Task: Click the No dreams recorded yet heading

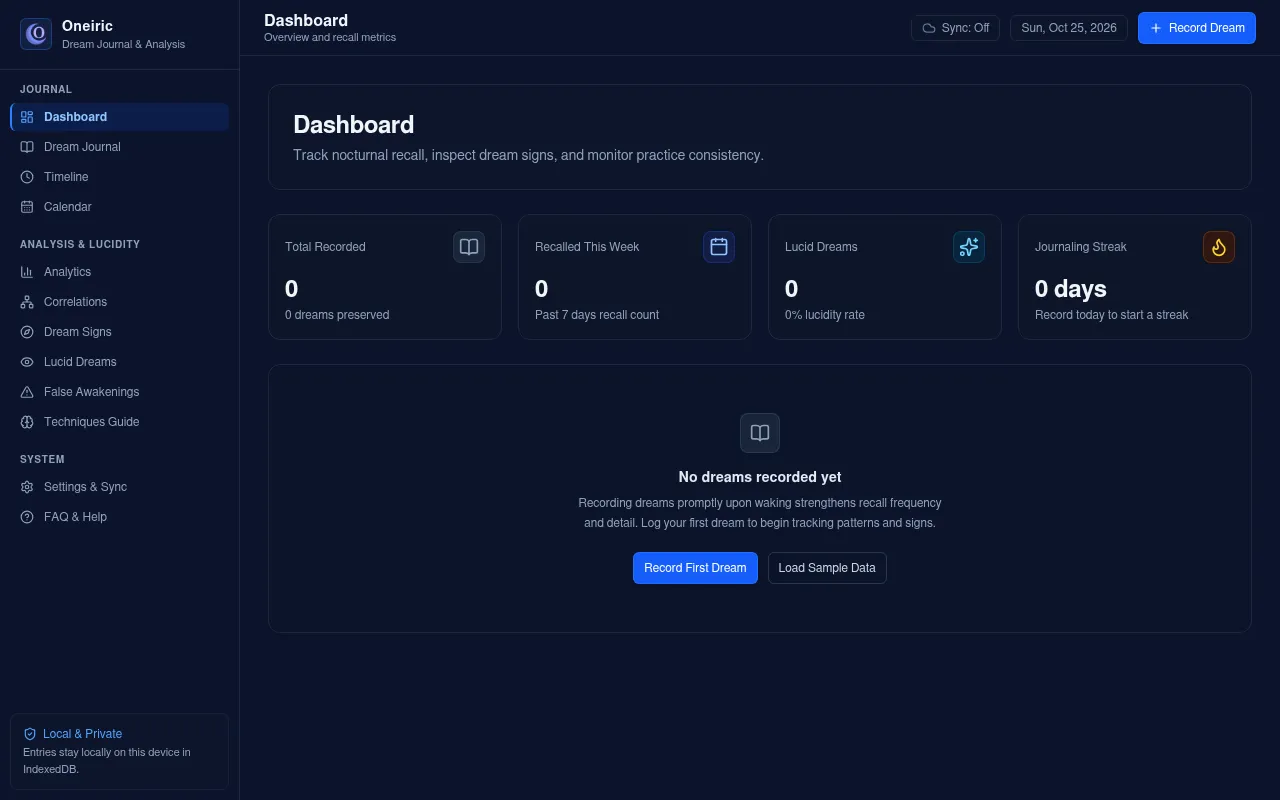Action: coord(760,477)
